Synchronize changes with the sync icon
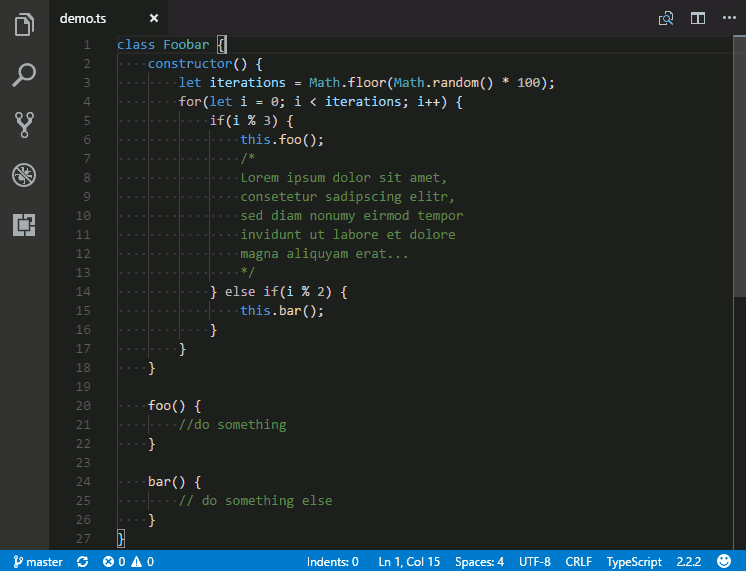 (x=82, y=562)
